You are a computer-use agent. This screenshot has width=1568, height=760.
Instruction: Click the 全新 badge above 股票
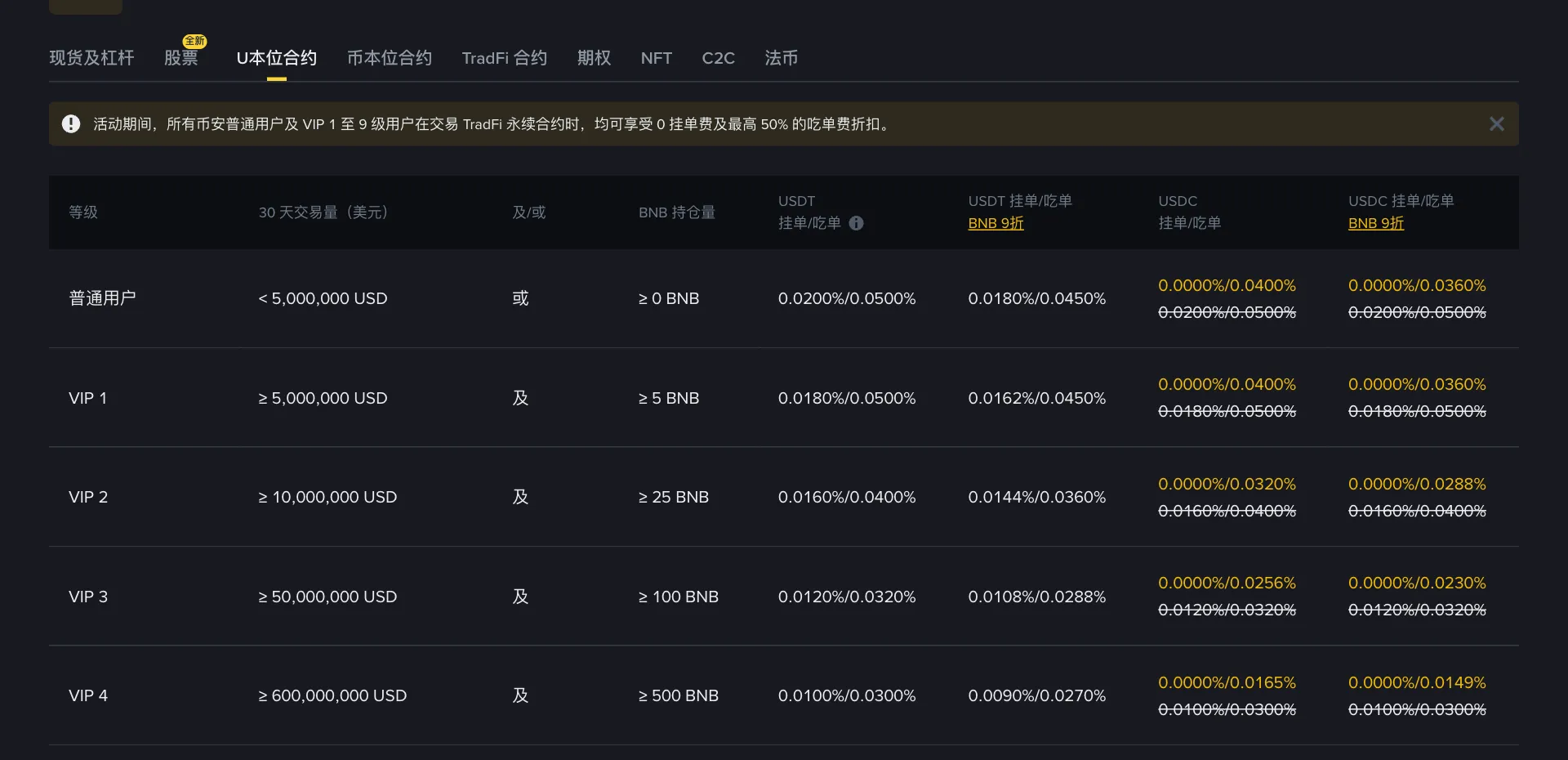pos(194,41)
